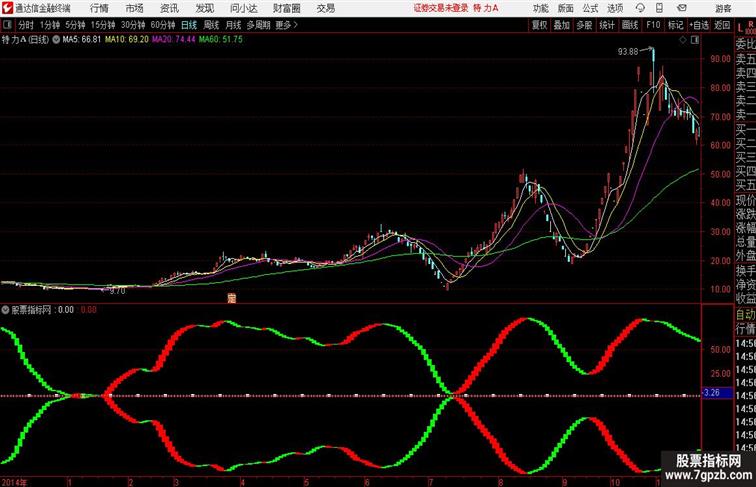The image size is (756, 487).
Task: Open the 选项 menu
Action: (x=615, y=8)
